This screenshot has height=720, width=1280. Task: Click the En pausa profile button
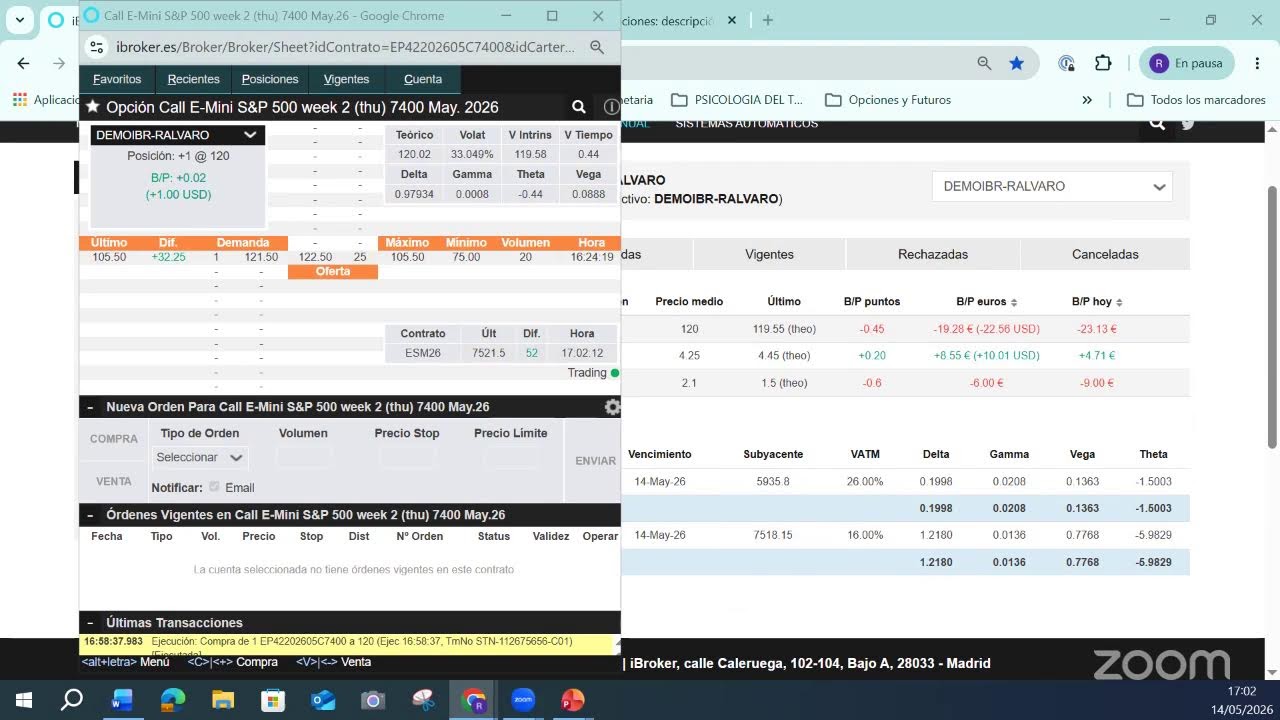pyautogui.click(x=1187, y=63)
